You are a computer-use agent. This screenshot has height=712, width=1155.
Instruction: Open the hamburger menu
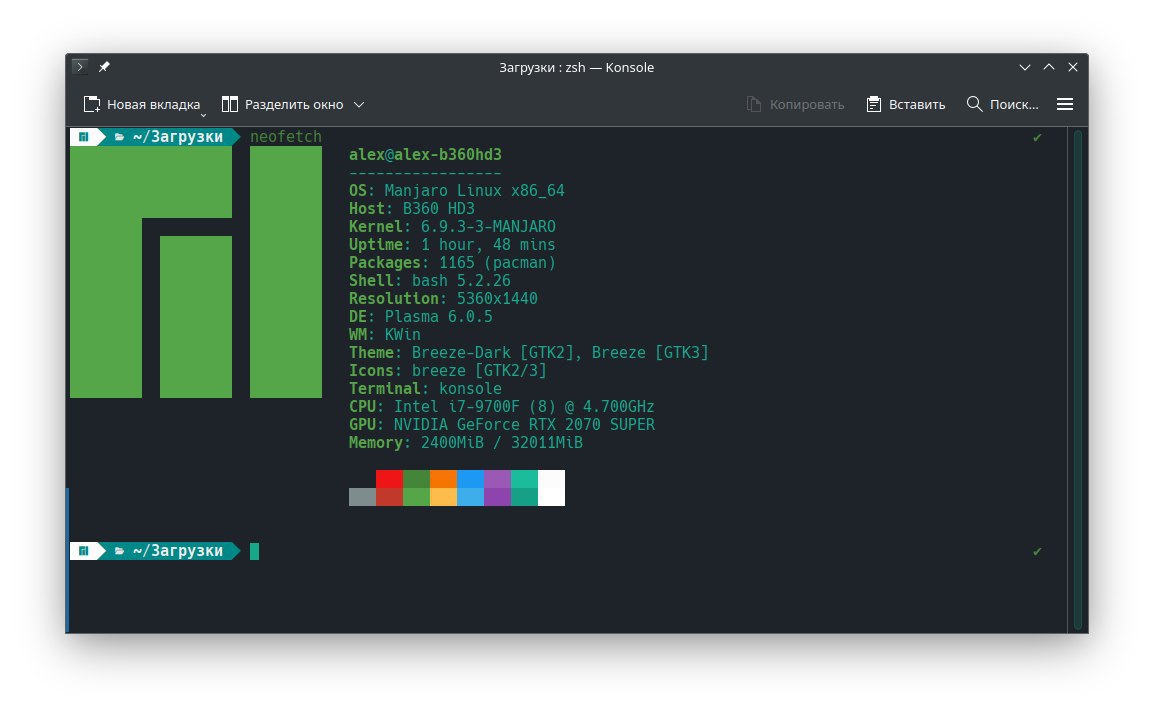[1064, 105]
